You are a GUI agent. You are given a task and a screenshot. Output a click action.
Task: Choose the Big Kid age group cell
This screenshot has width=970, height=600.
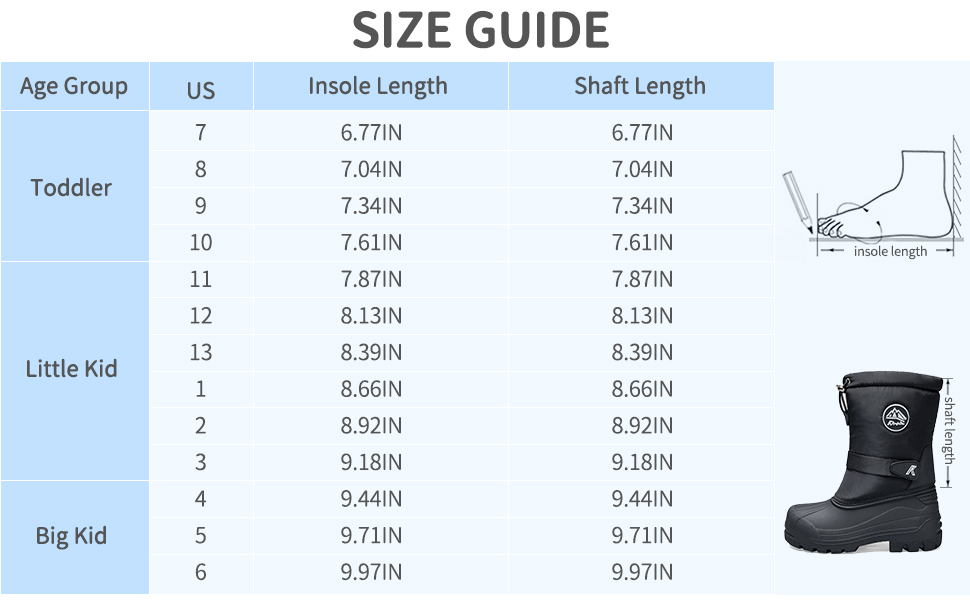(72, 536)
